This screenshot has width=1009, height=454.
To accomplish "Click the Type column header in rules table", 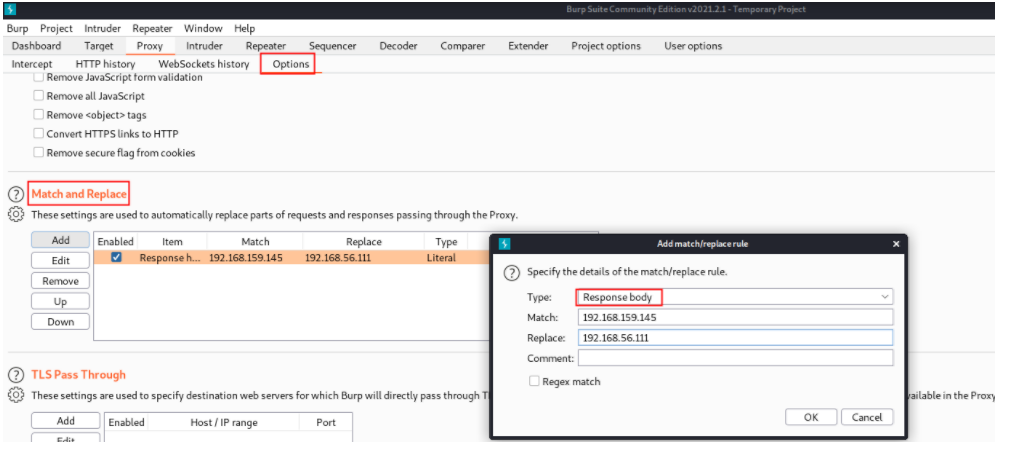I will [x=446, y=242].
